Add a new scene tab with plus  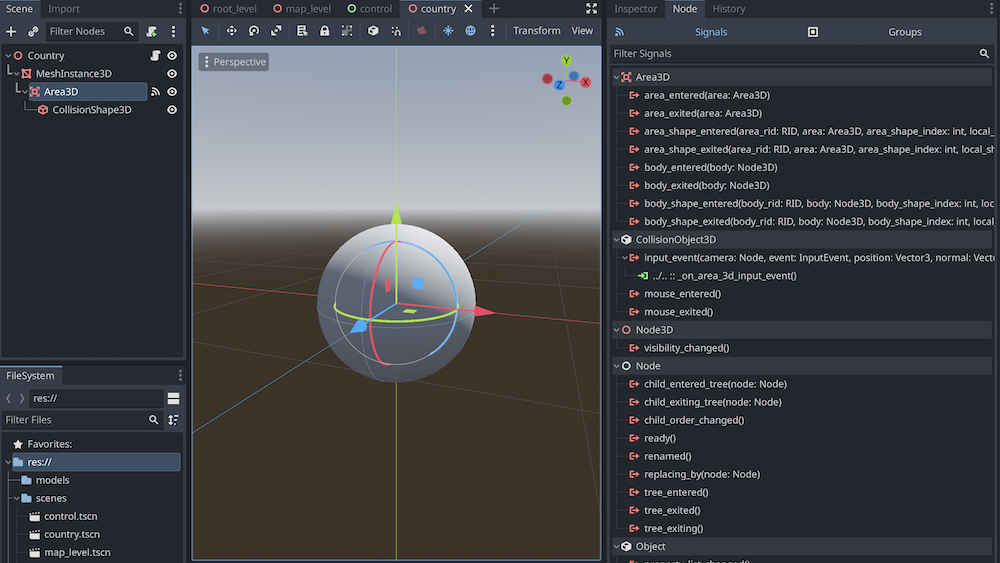494,8
